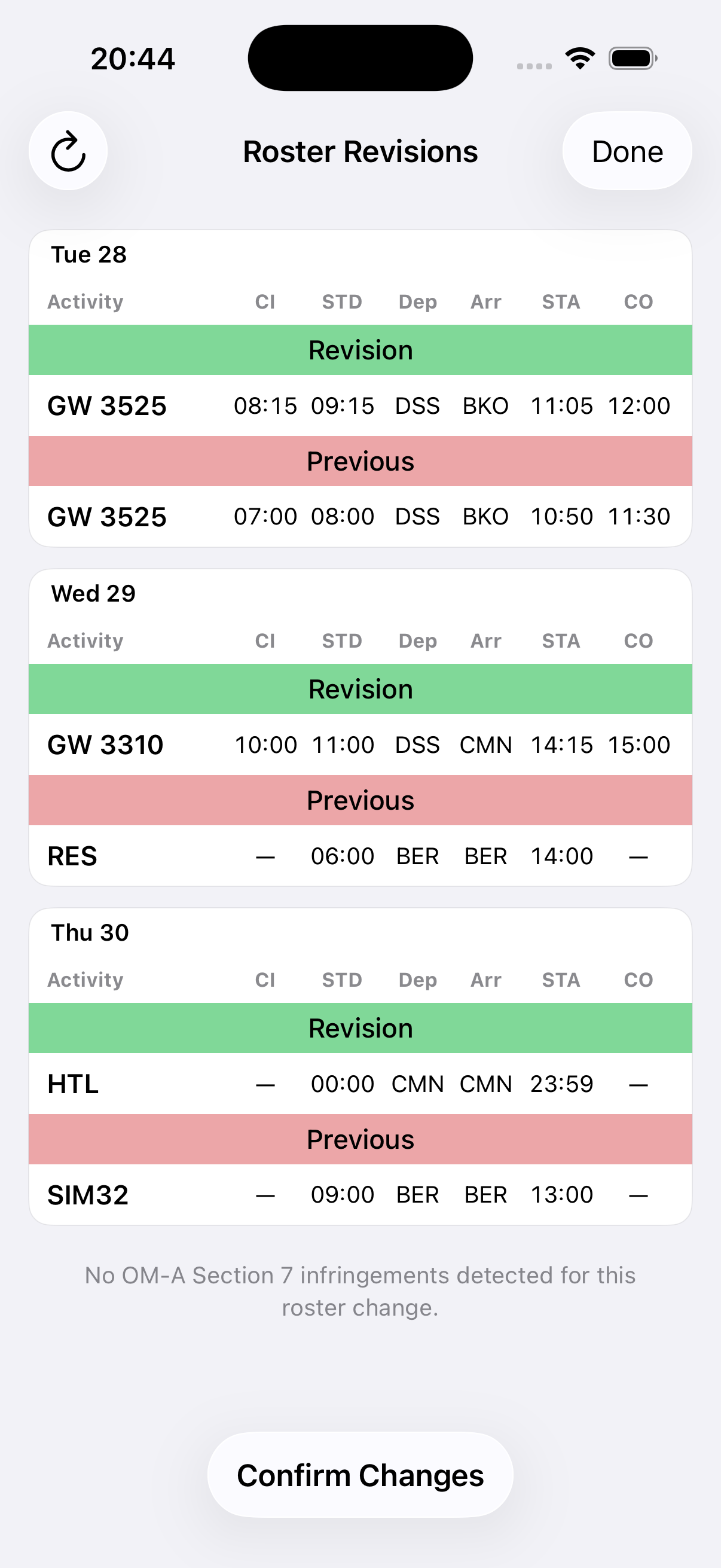Tap the previous RES activity row
This screenshot has height=1568, width=721.
coord(360,856)
